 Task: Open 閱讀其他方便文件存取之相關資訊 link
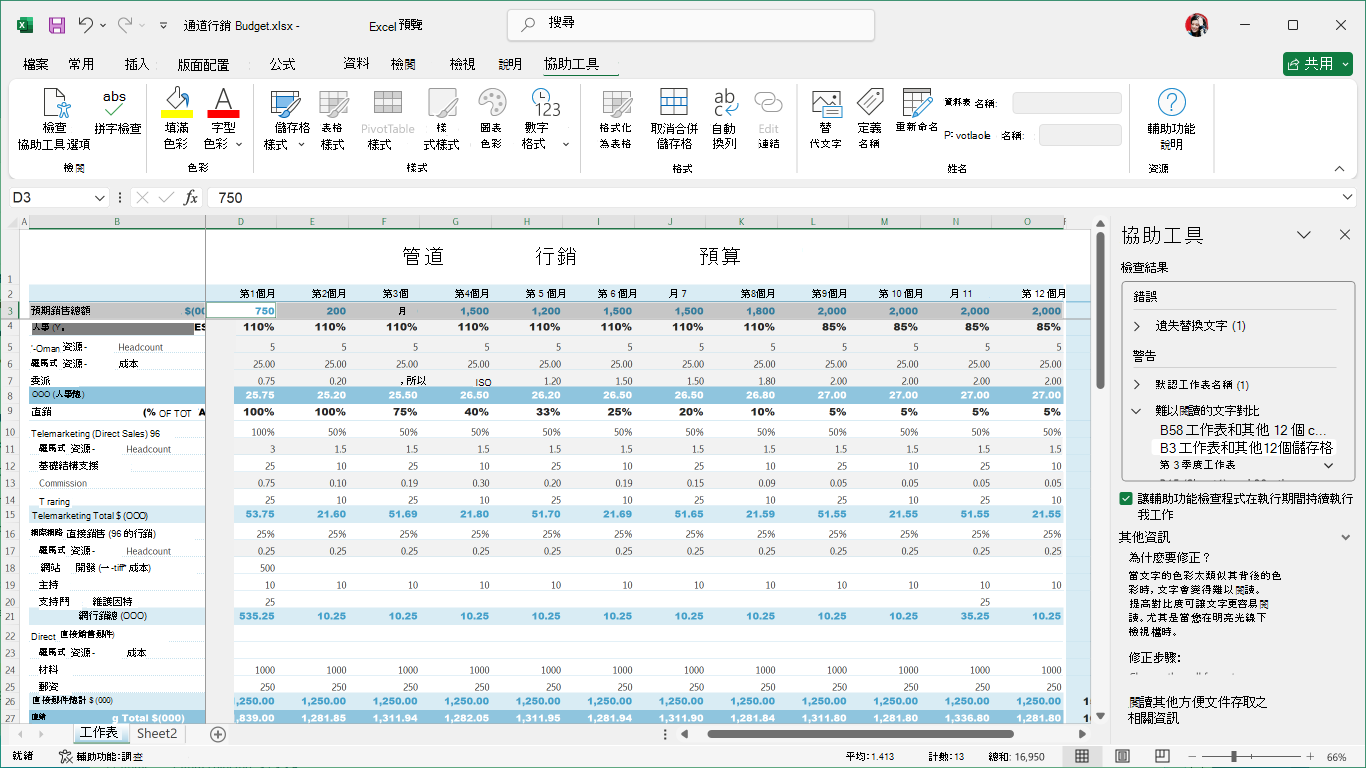1198,710
